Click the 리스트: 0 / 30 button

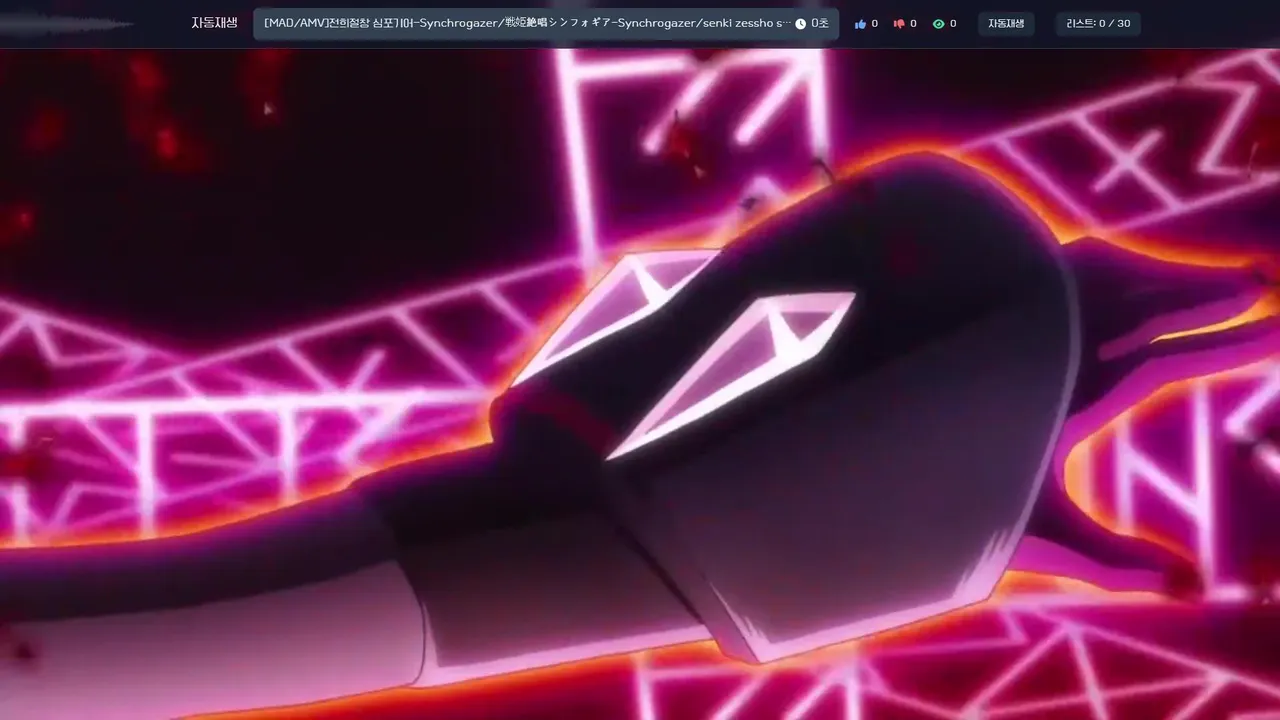(1098, 24)
